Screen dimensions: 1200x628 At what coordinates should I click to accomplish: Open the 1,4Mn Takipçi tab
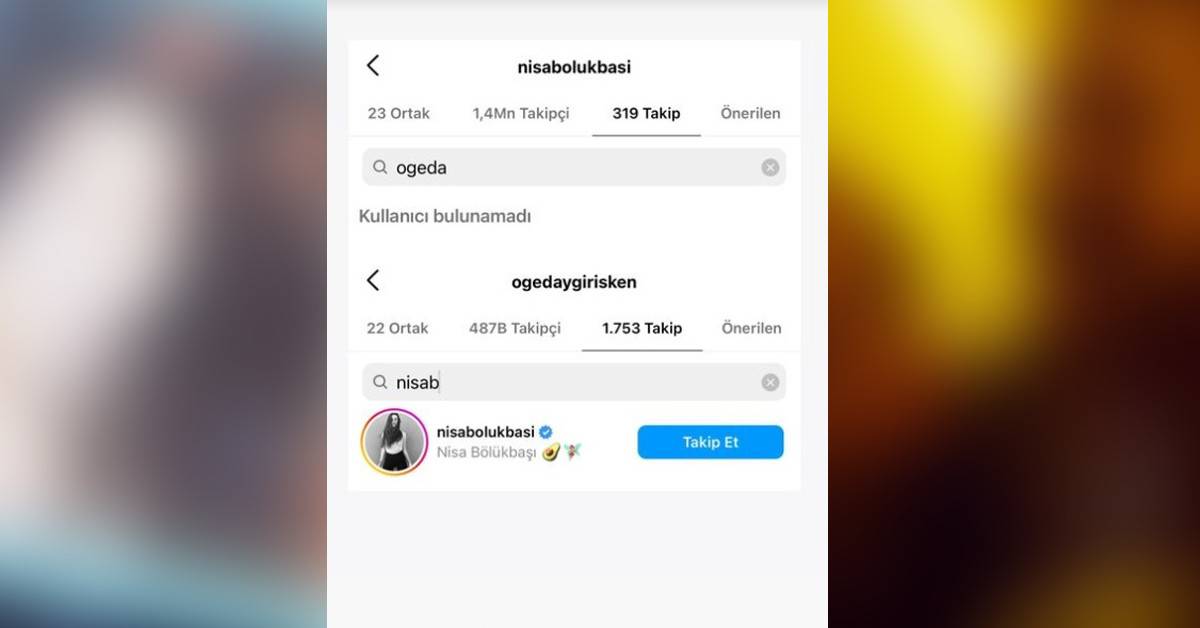pyautogui.click(x=521, y=113)
